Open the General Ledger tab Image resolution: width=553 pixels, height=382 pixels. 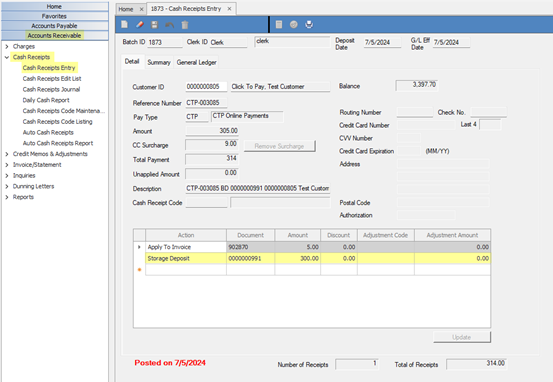pos(196,62)
